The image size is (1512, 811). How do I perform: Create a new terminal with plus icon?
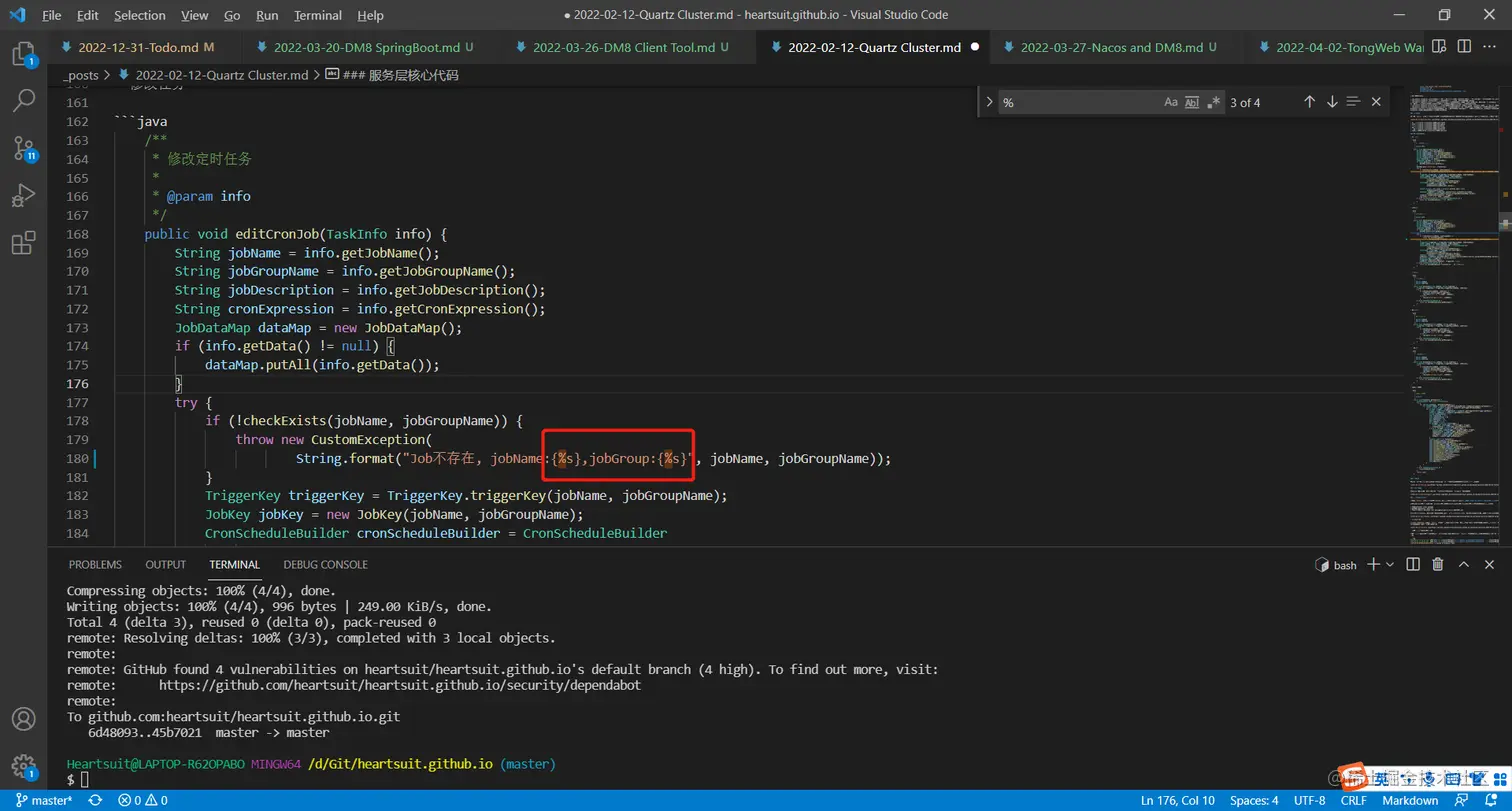click(x=1374, y=564)
